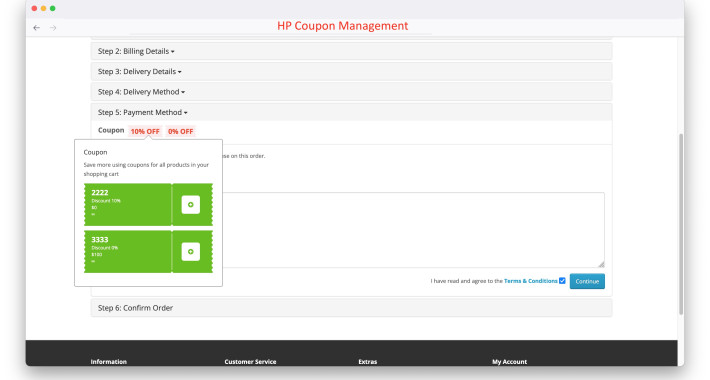Viewport: 710px width, 380px height.
Task: Open the Terms & Conditions link
Action: click(531, 281)
